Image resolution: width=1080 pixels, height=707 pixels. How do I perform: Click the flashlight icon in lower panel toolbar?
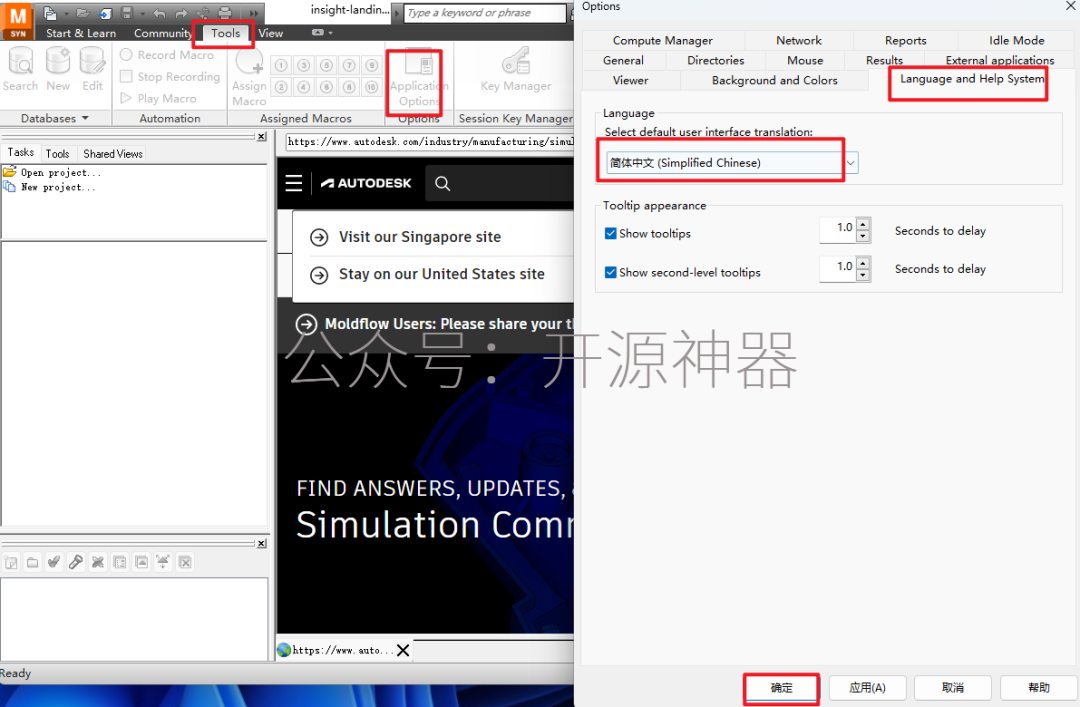coord(76,563)
